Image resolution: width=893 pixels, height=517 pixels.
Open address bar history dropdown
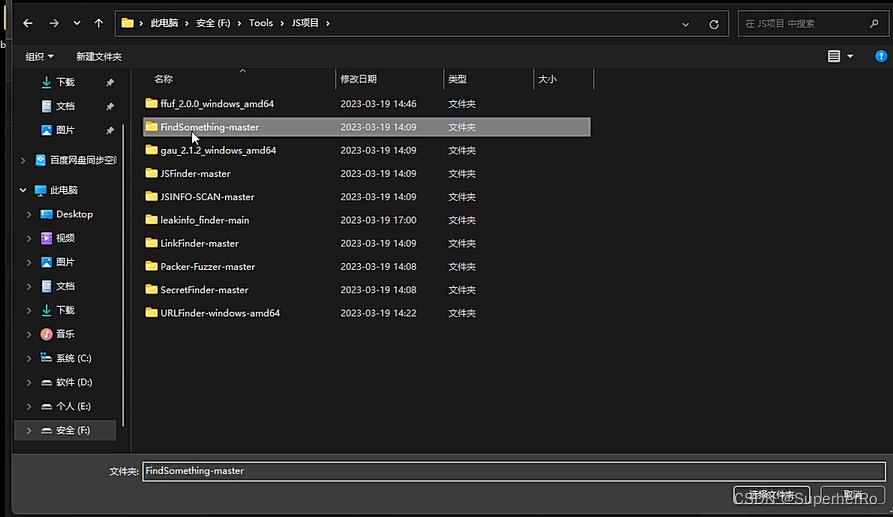(685, 24)
